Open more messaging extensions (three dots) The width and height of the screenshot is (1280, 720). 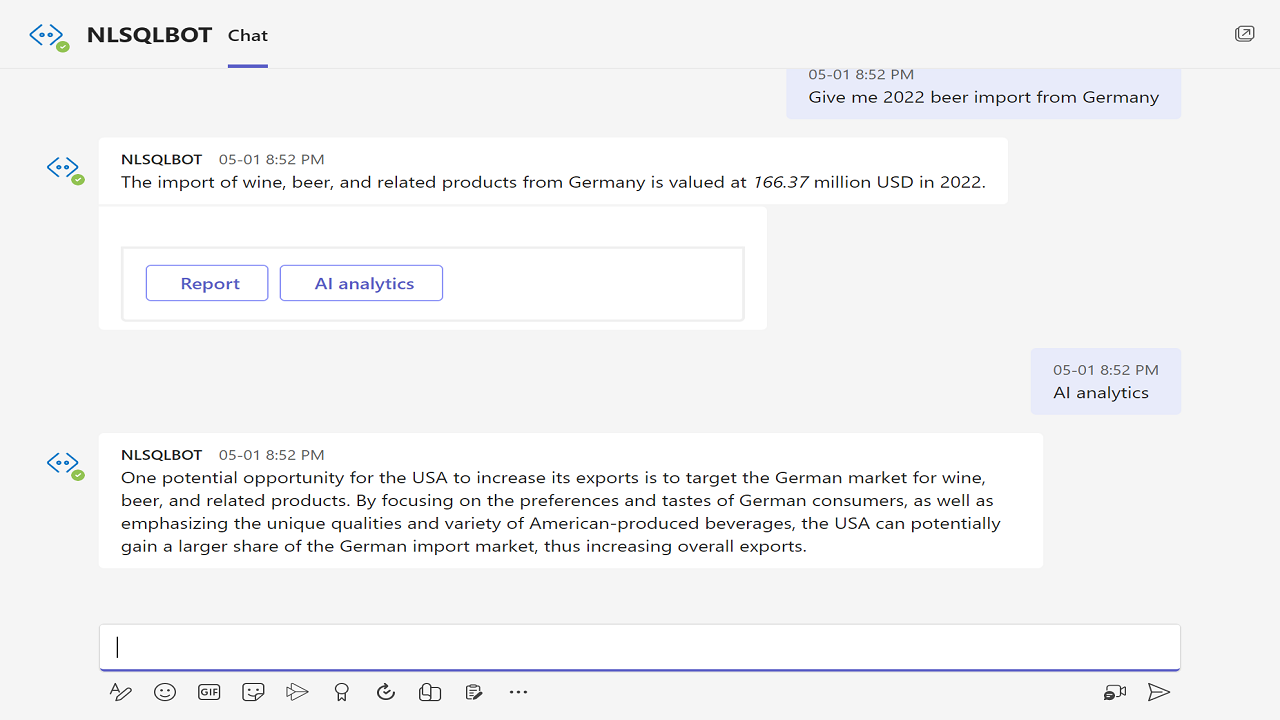(x=518, y=692)
